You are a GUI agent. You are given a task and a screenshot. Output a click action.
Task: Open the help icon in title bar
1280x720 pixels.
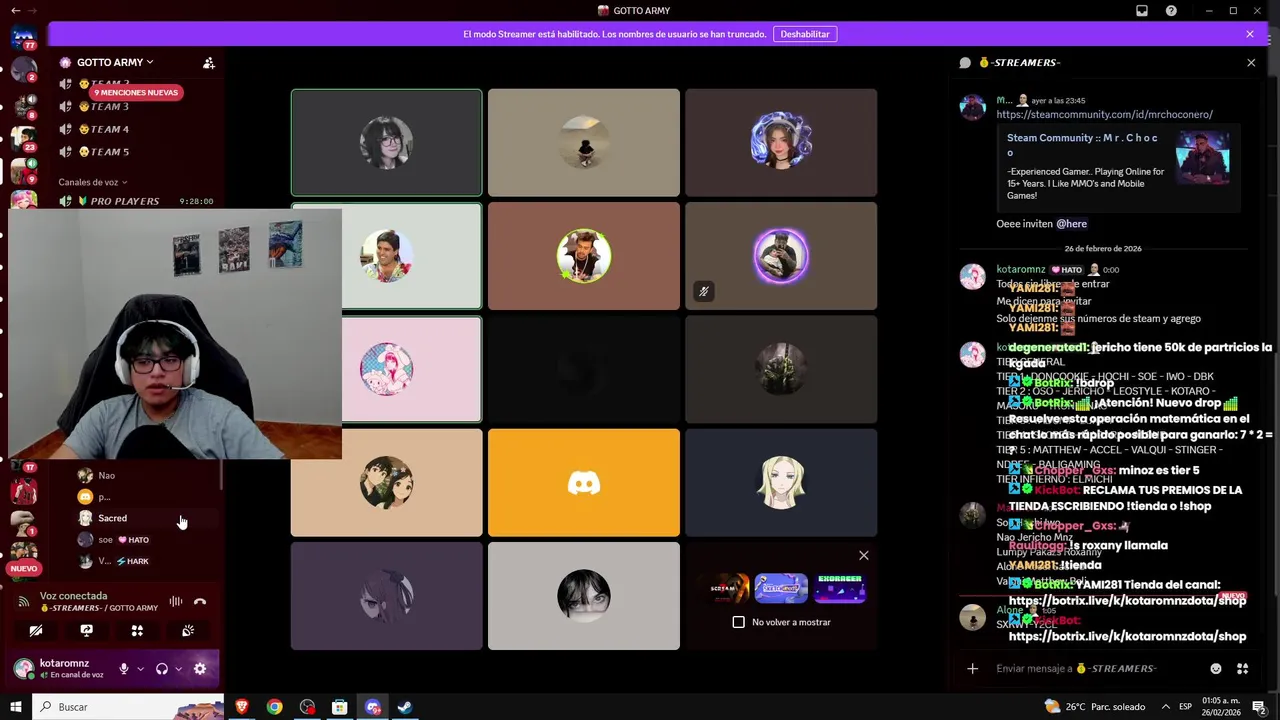1171,11
